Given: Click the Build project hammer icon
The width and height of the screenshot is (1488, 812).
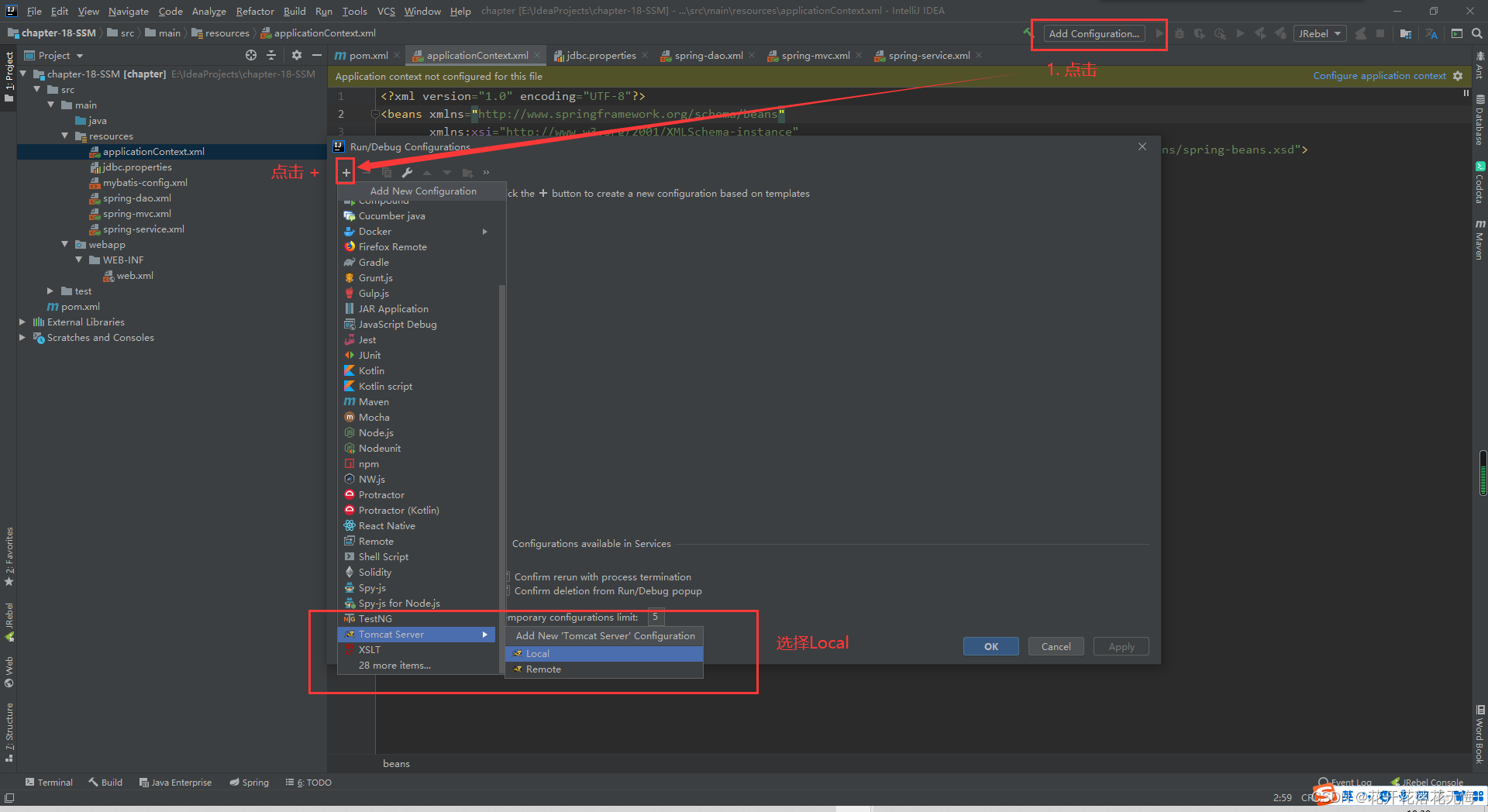Looking at the screenshot, I should [1028, 33].
